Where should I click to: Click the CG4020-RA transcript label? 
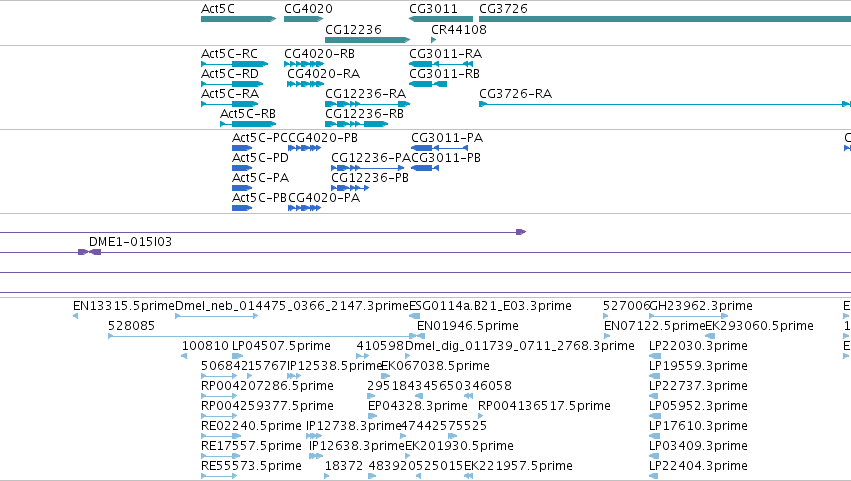point(323,74)
